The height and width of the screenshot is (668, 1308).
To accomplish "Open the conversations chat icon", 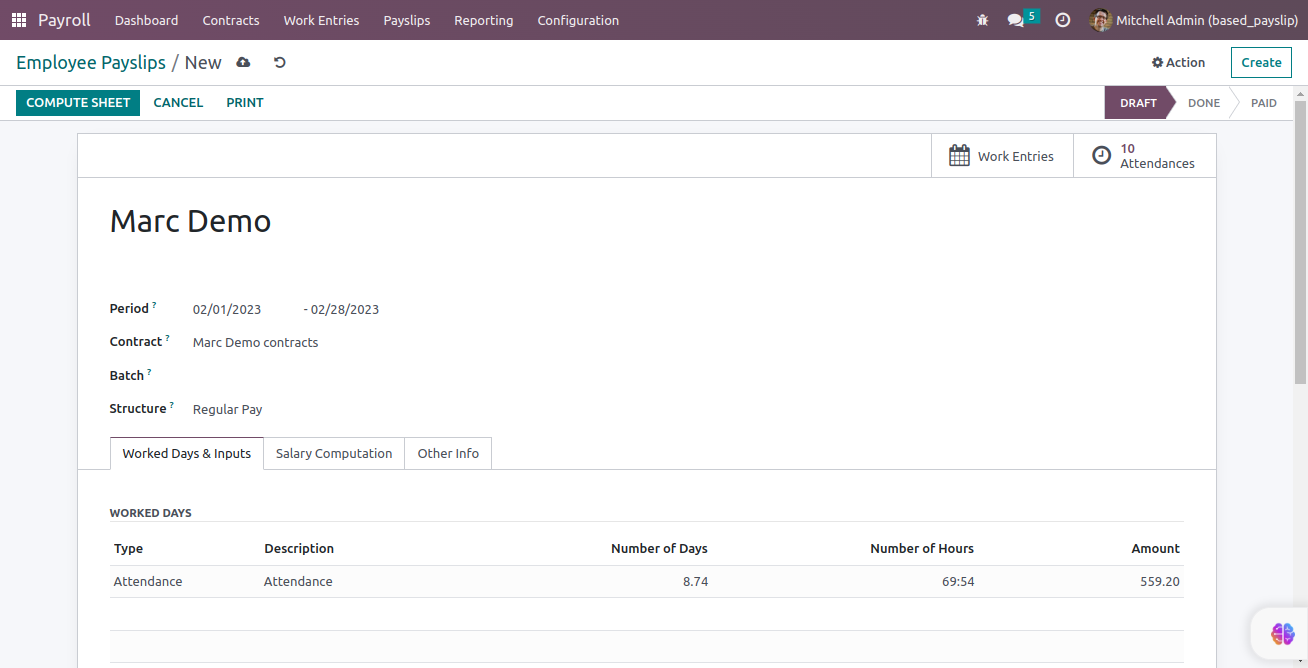I will click(1016, 20).
